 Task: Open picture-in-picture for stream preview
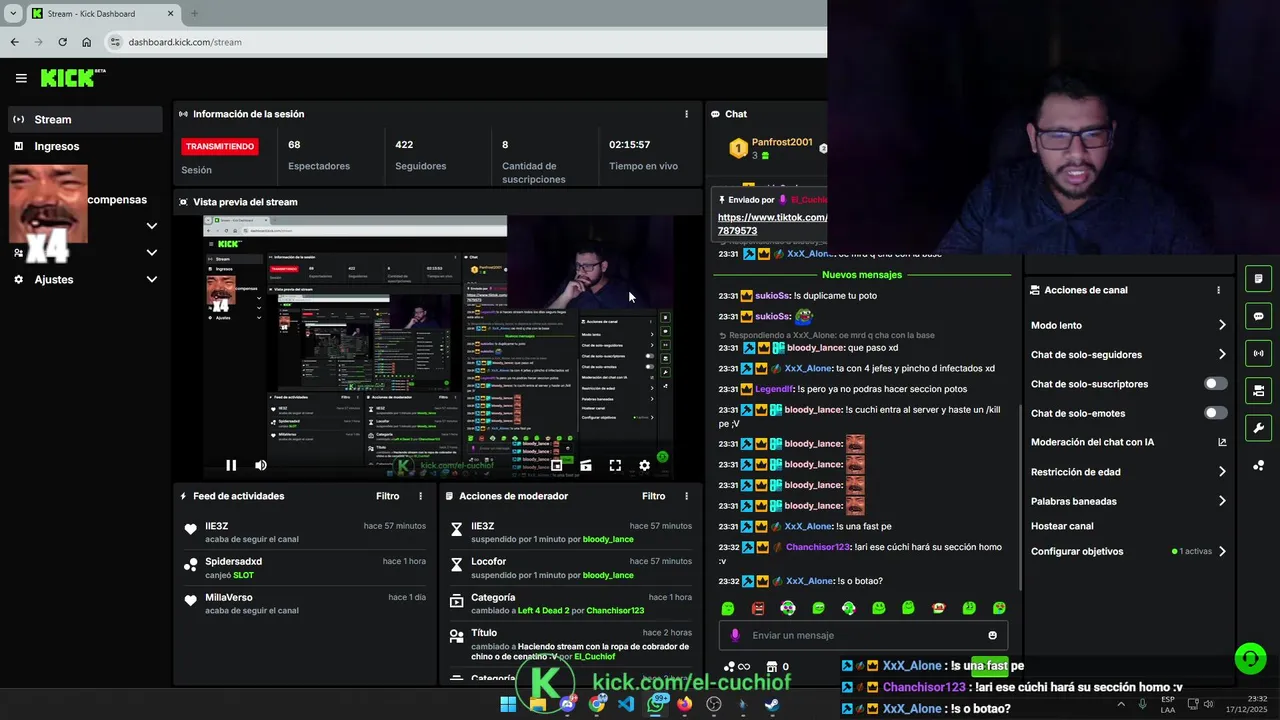pos(557,465)
